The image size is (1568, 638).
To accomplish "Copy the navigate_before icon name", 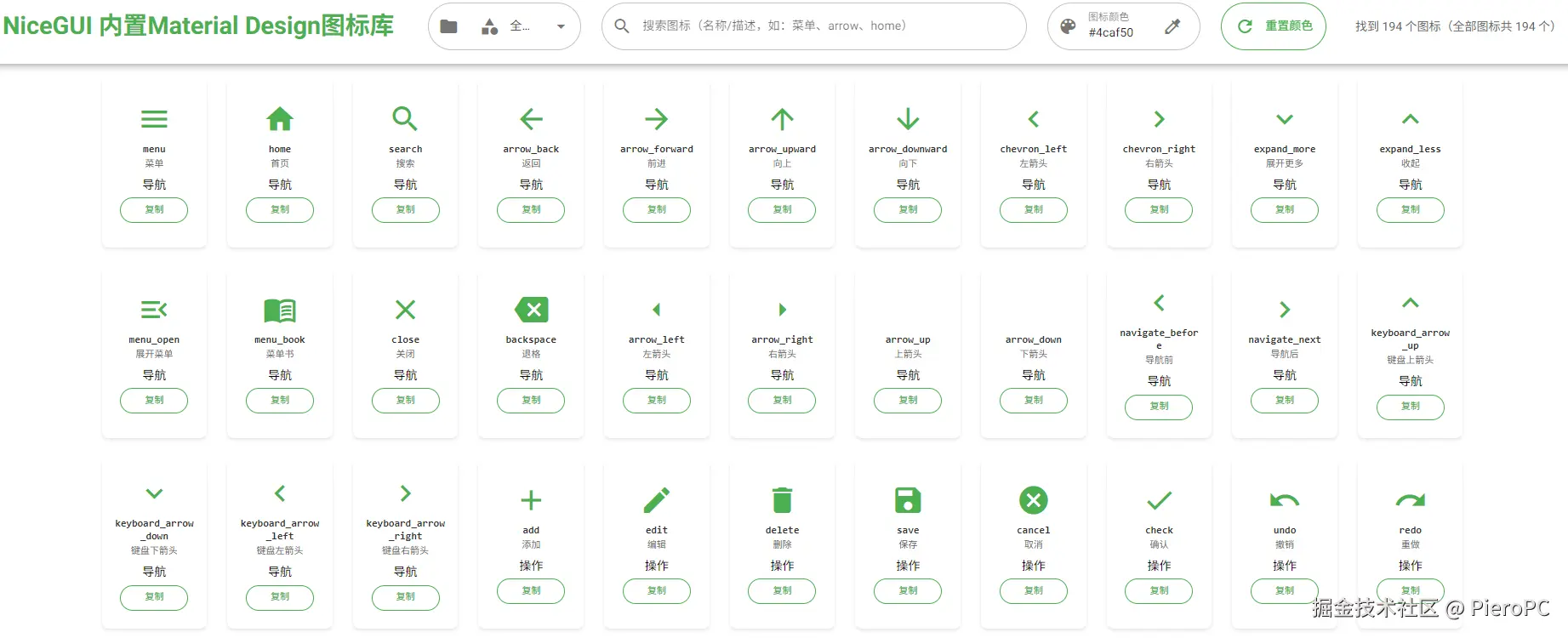I will (1159, 407).
